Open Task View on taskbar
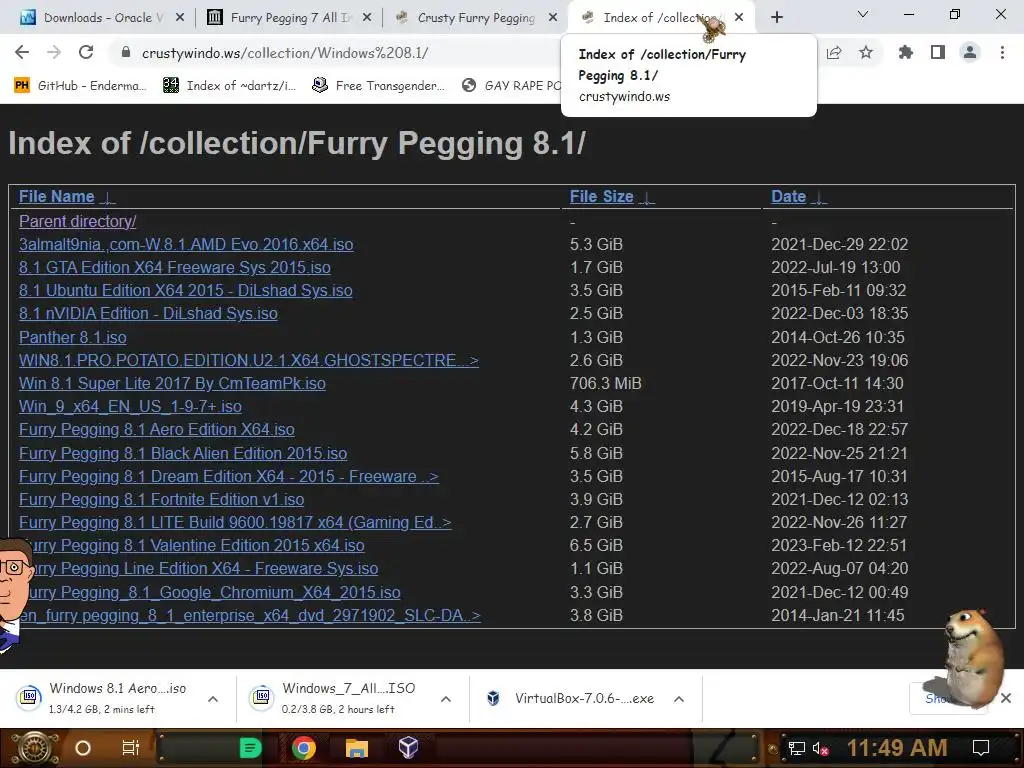 (131, 748)
